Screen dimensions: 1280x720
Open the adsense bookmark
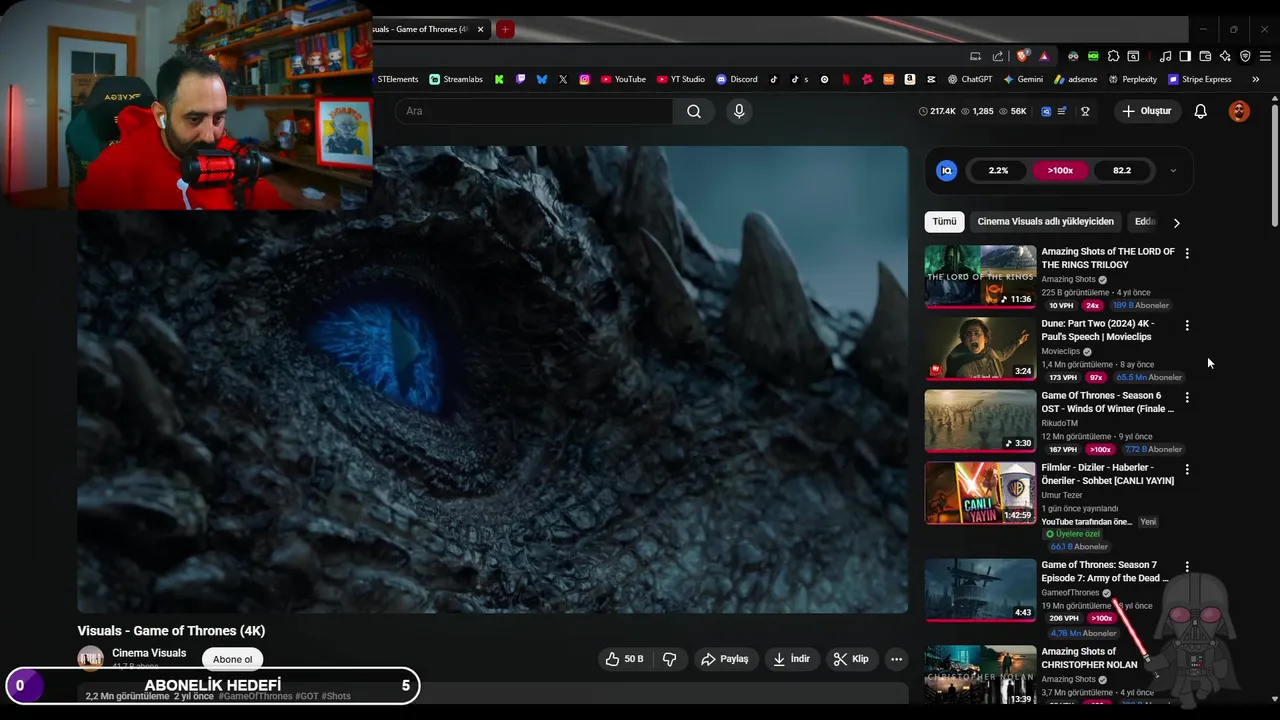click(x=1075, y=79)
